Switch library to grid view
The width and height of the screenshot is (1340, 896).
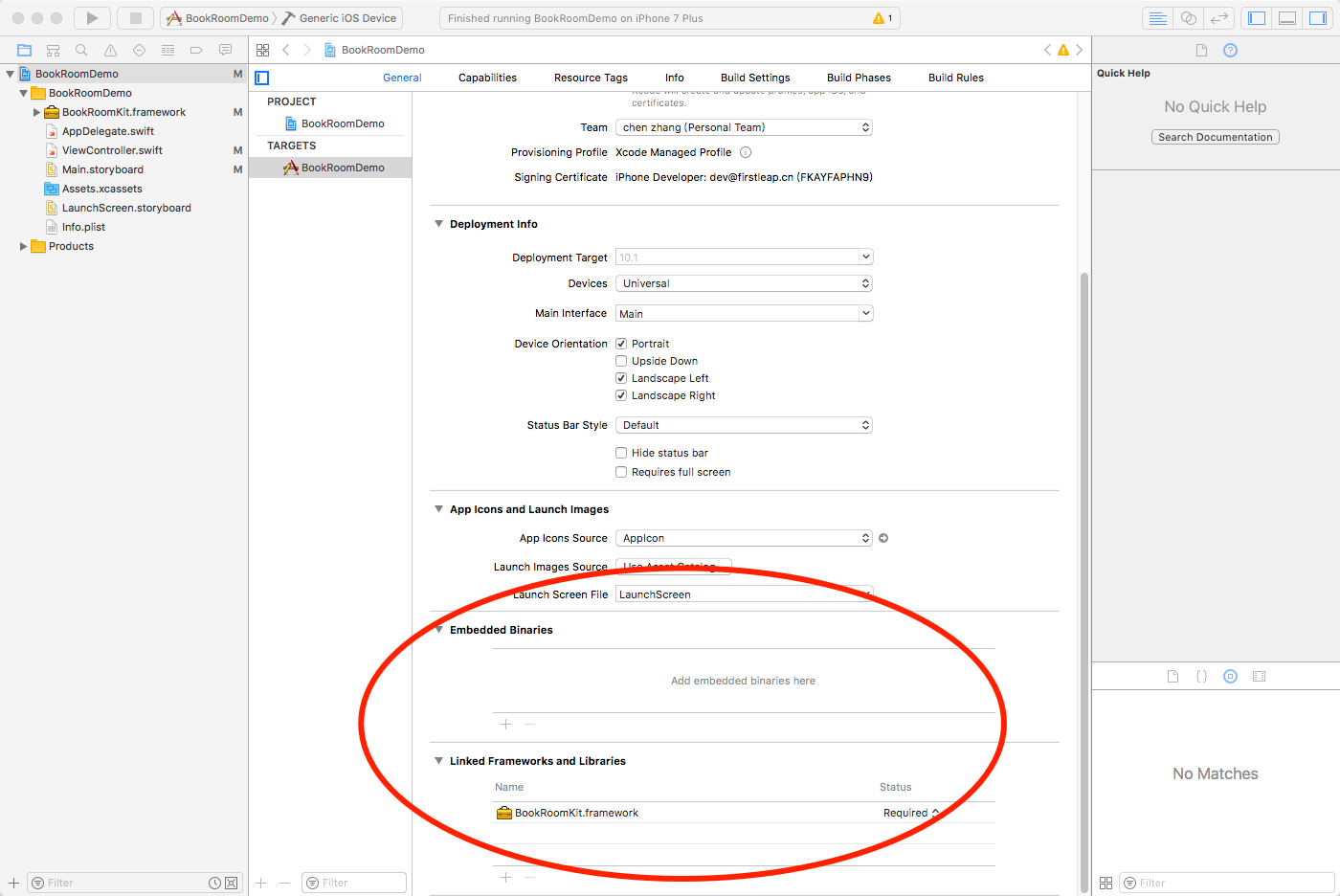[1105, 883]
